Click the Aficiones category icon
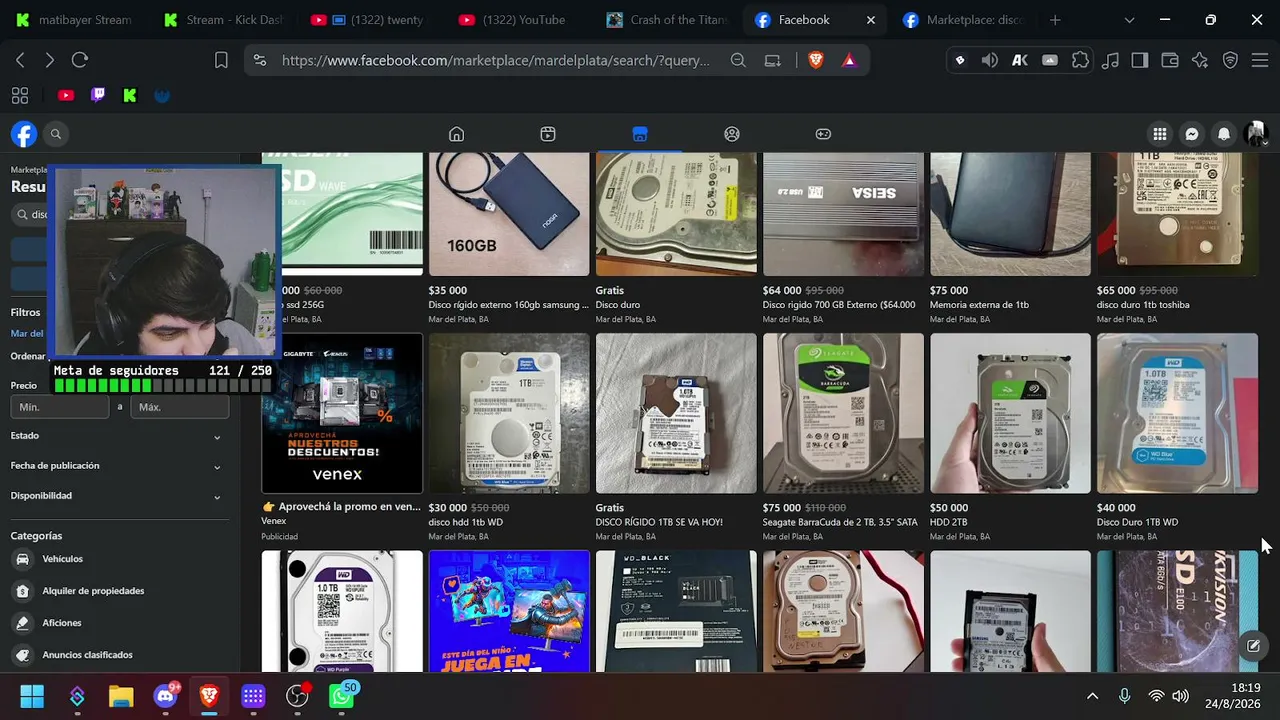The image size is (1280, 720). click(22, 623)
